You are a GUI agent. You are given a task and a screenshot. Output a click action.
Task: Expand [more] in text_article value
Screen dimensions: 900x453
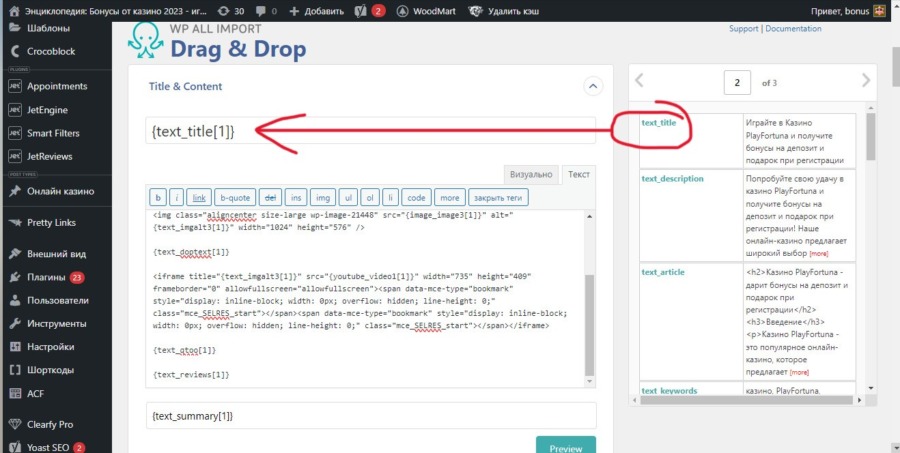799,373
